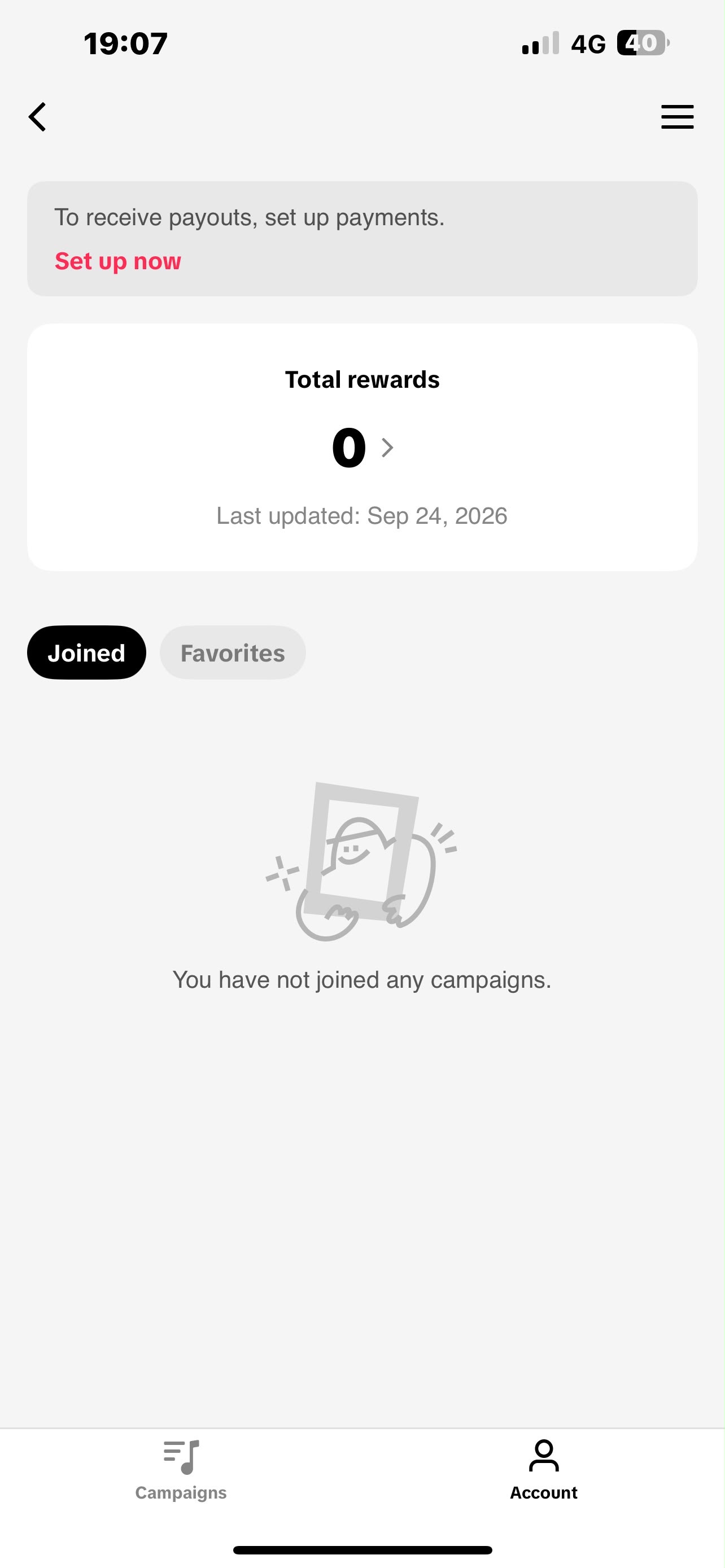Tap the empty campaigns illustration
This screenshot has height=1568, width=725.
tap(361, 861)
